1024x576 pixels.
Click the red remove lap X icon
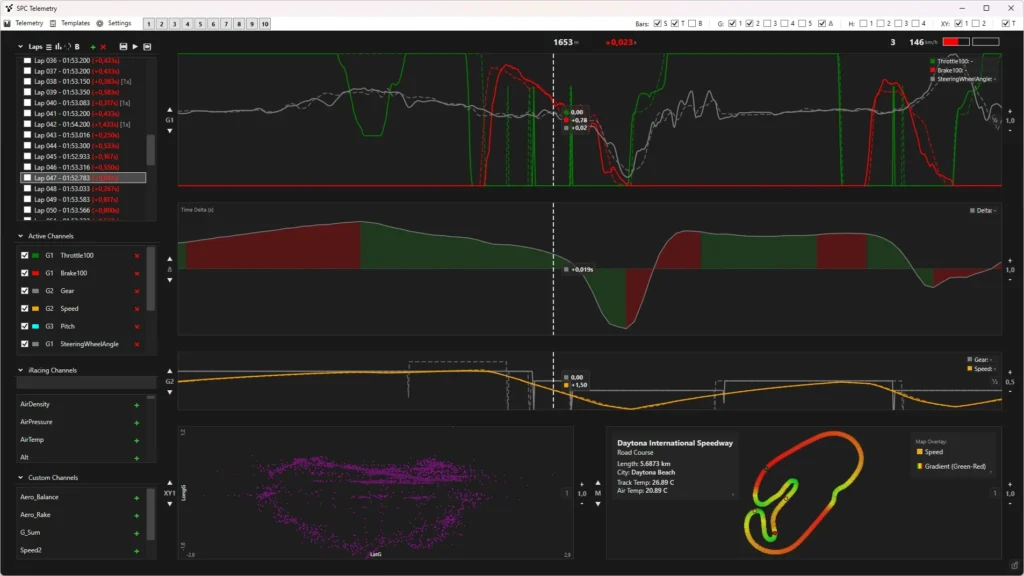(x=103, y=47)
